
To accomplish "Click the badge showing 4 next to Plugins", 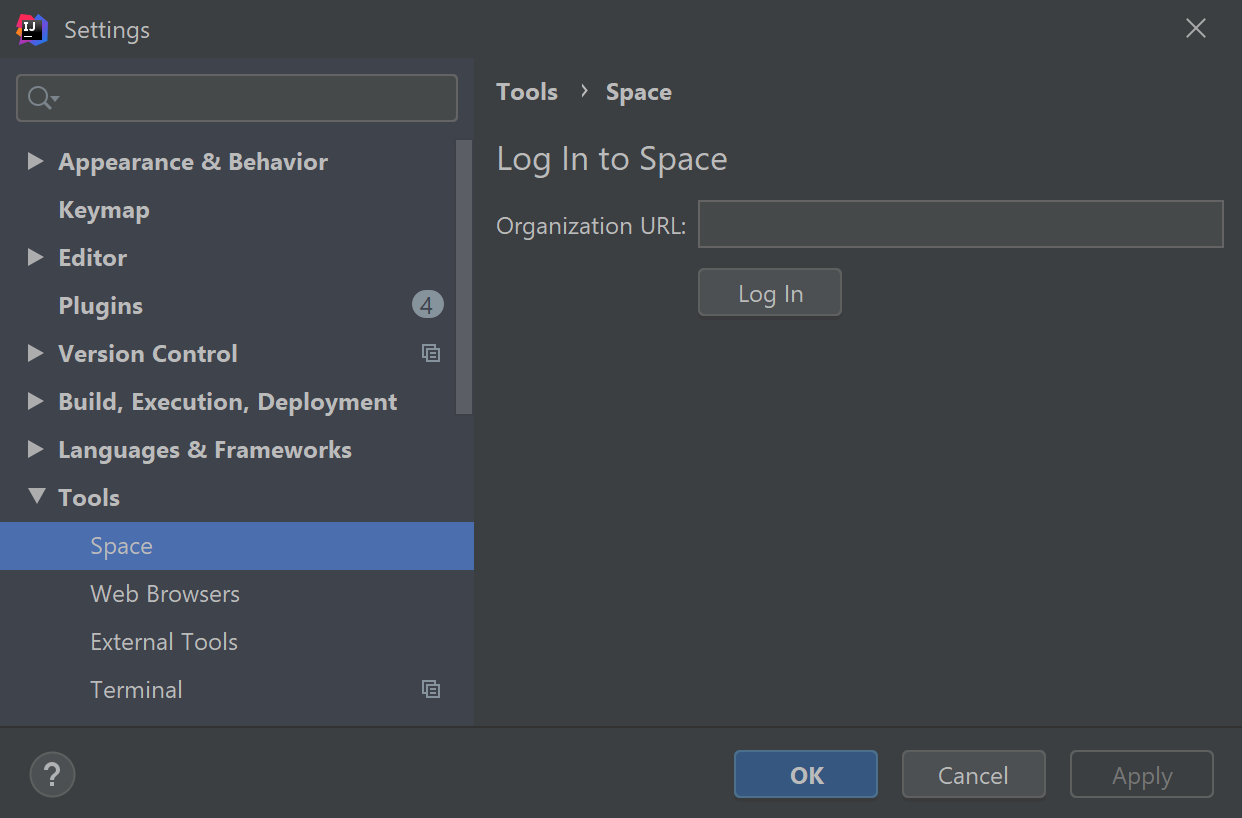I will point(427,304).
